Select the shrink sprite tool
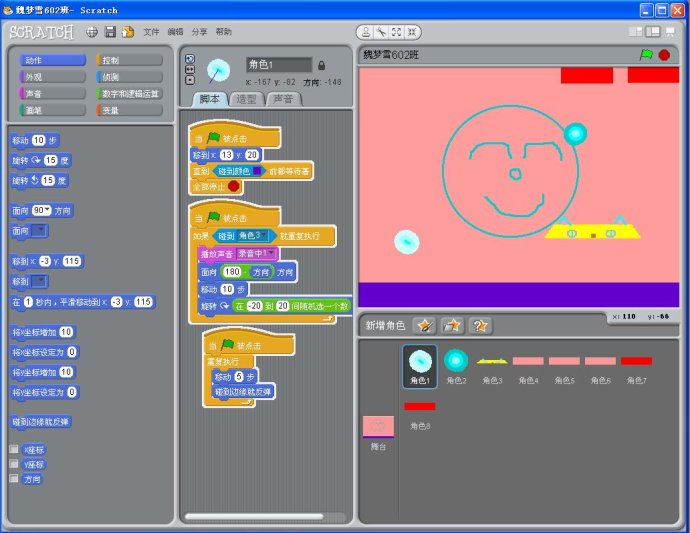The width and height of the screenshot is (690, 533). [412, 32]
